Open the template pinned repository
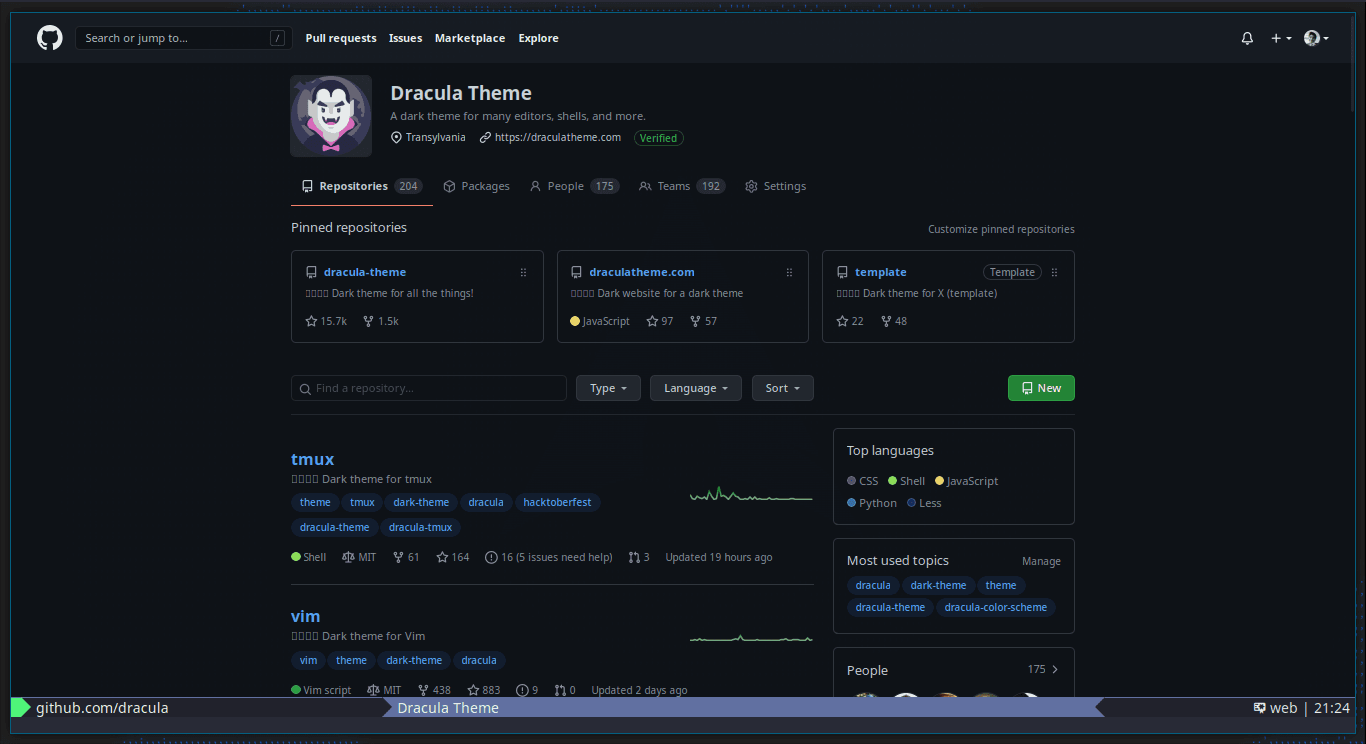The image size is (1366, 744). [881, 272]
